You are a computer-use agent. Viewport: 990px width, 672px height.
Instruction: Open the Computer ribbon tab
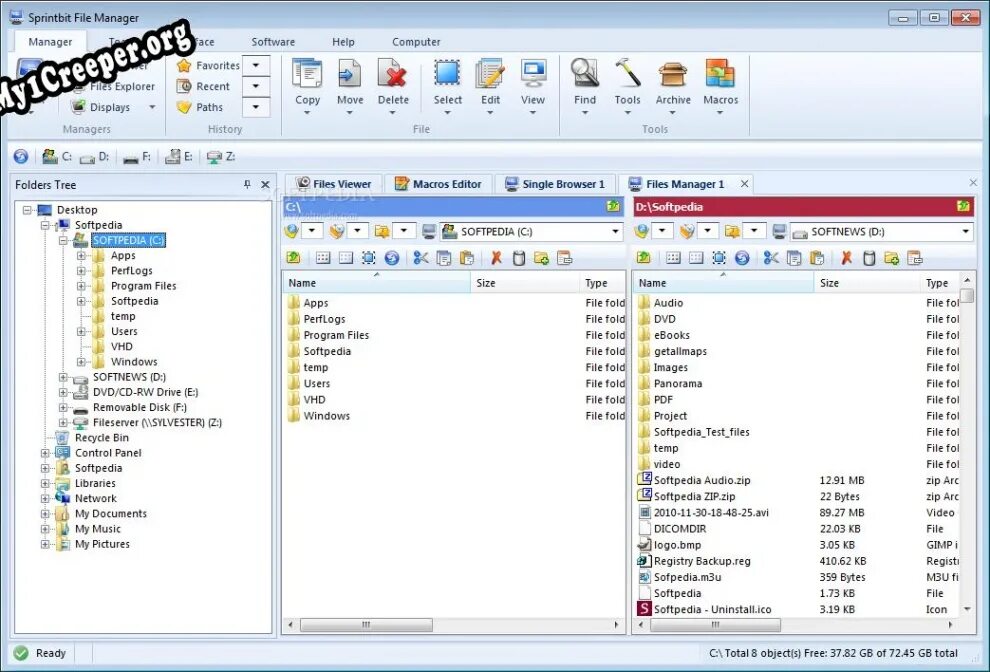point(416,42)
